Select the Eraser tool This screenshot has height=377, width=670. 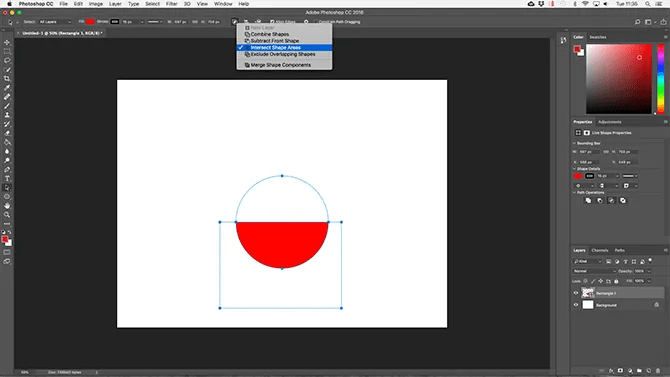[7, 133]
